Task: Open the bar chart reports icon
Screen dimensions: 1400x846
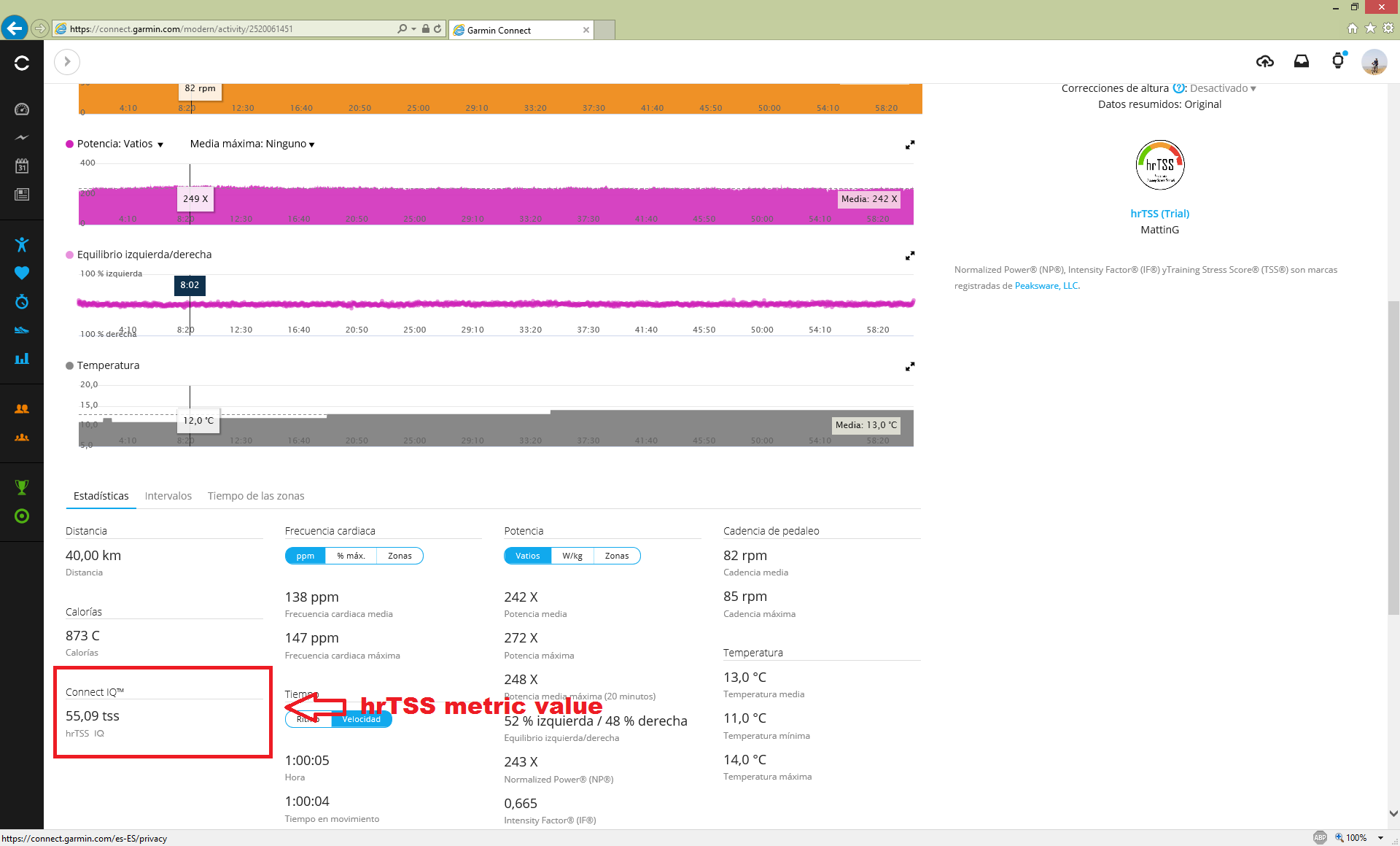Action: tap(22, 358)
